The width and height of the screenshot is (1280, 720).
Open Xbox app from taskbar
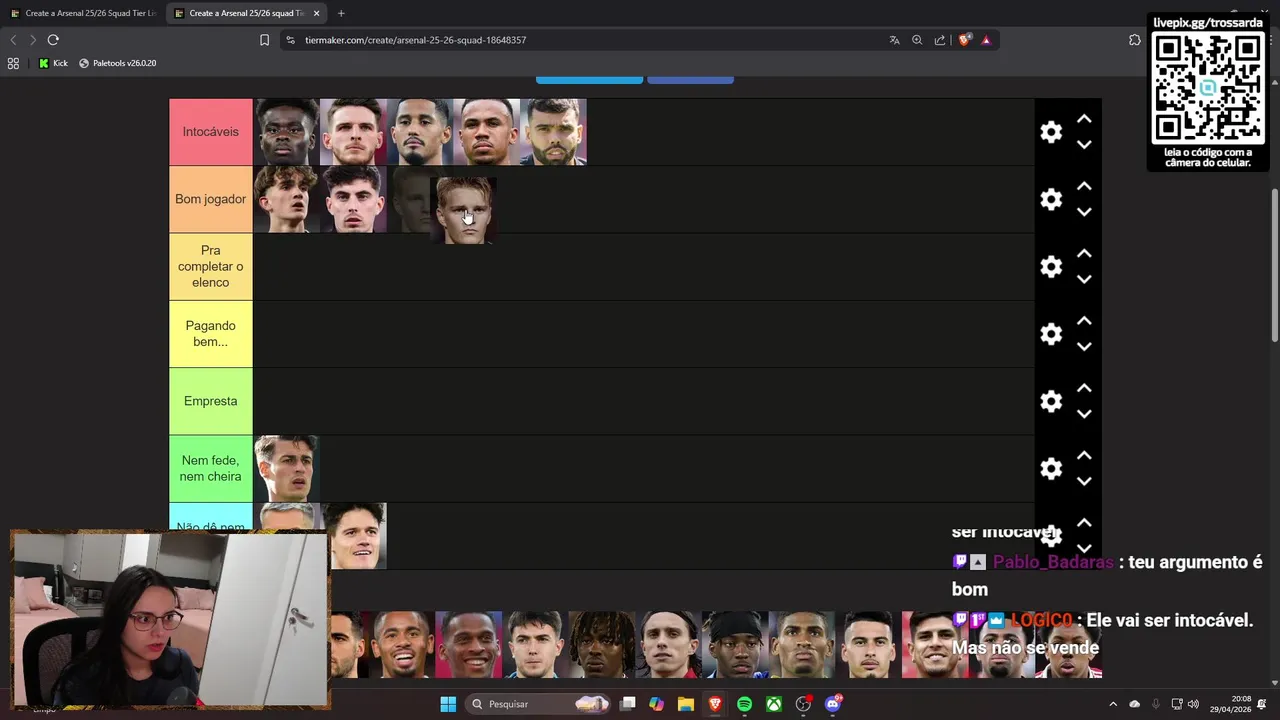pyautogui.click(x=774, y=704)
